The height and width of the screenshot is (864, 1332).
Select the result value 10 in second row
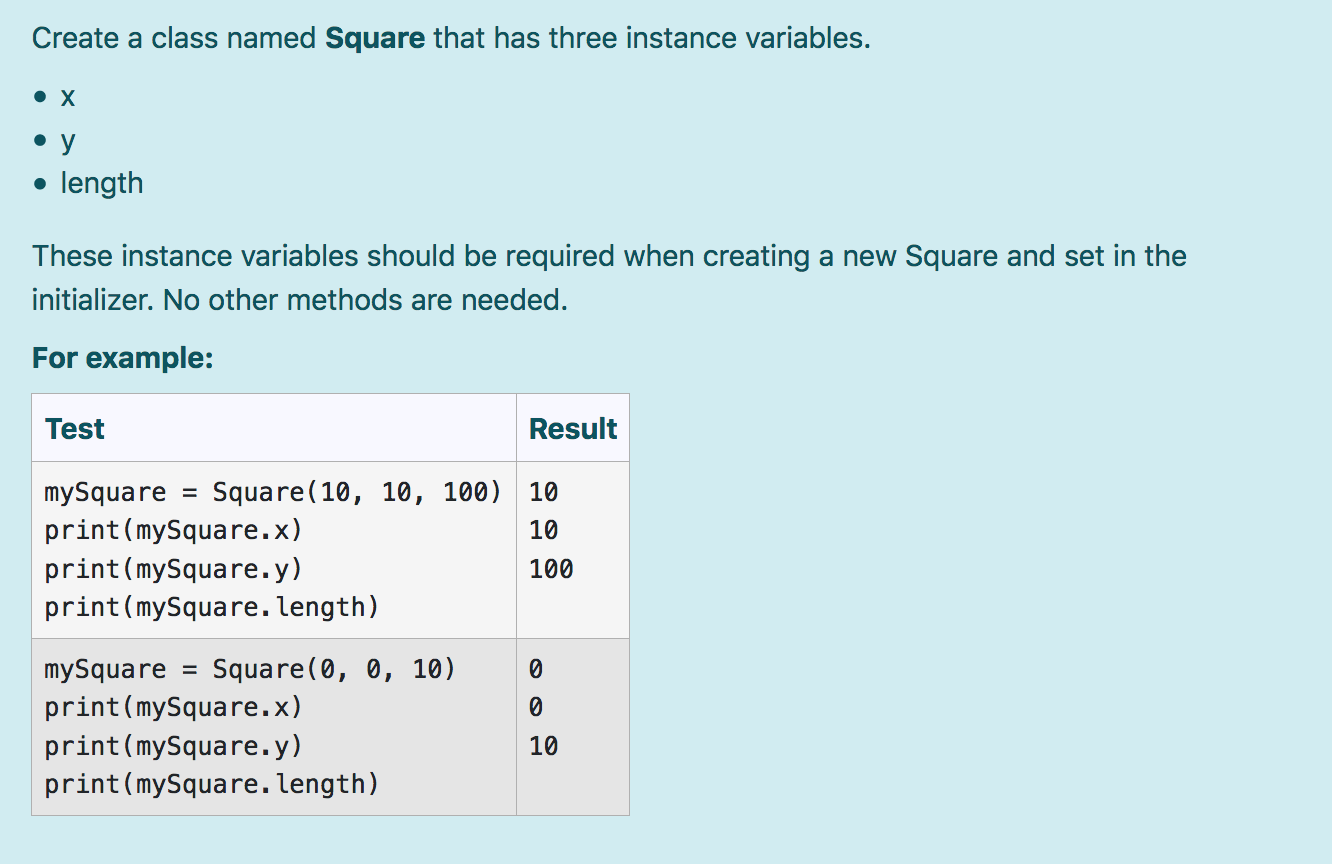542,745
